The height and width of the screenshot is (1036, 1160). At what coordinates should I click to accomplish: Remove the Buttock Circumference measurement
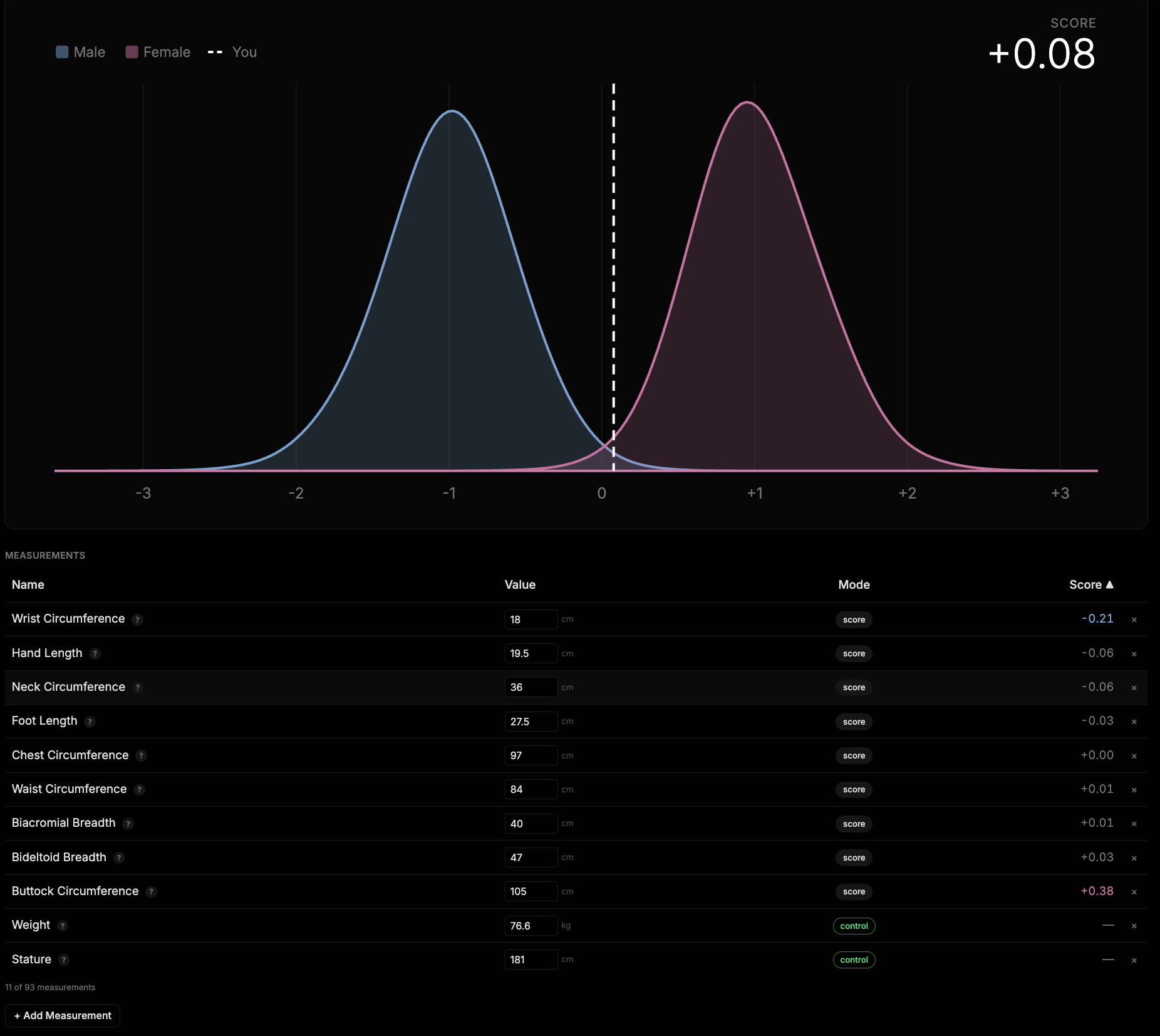pyautogui.click(x=1134, y=892)
